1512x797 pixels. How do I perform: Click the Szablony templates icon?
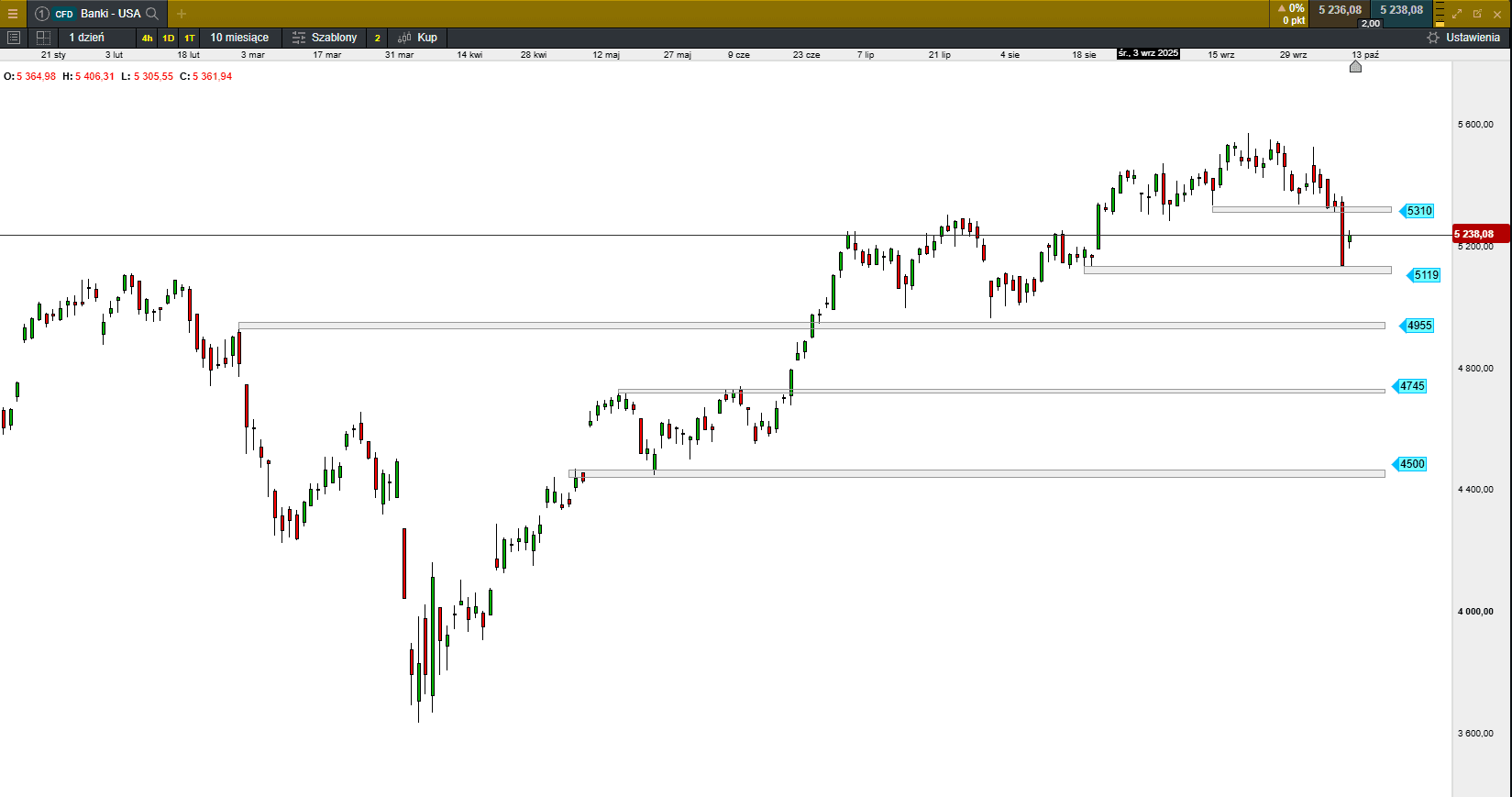click(x=299, y=38)
